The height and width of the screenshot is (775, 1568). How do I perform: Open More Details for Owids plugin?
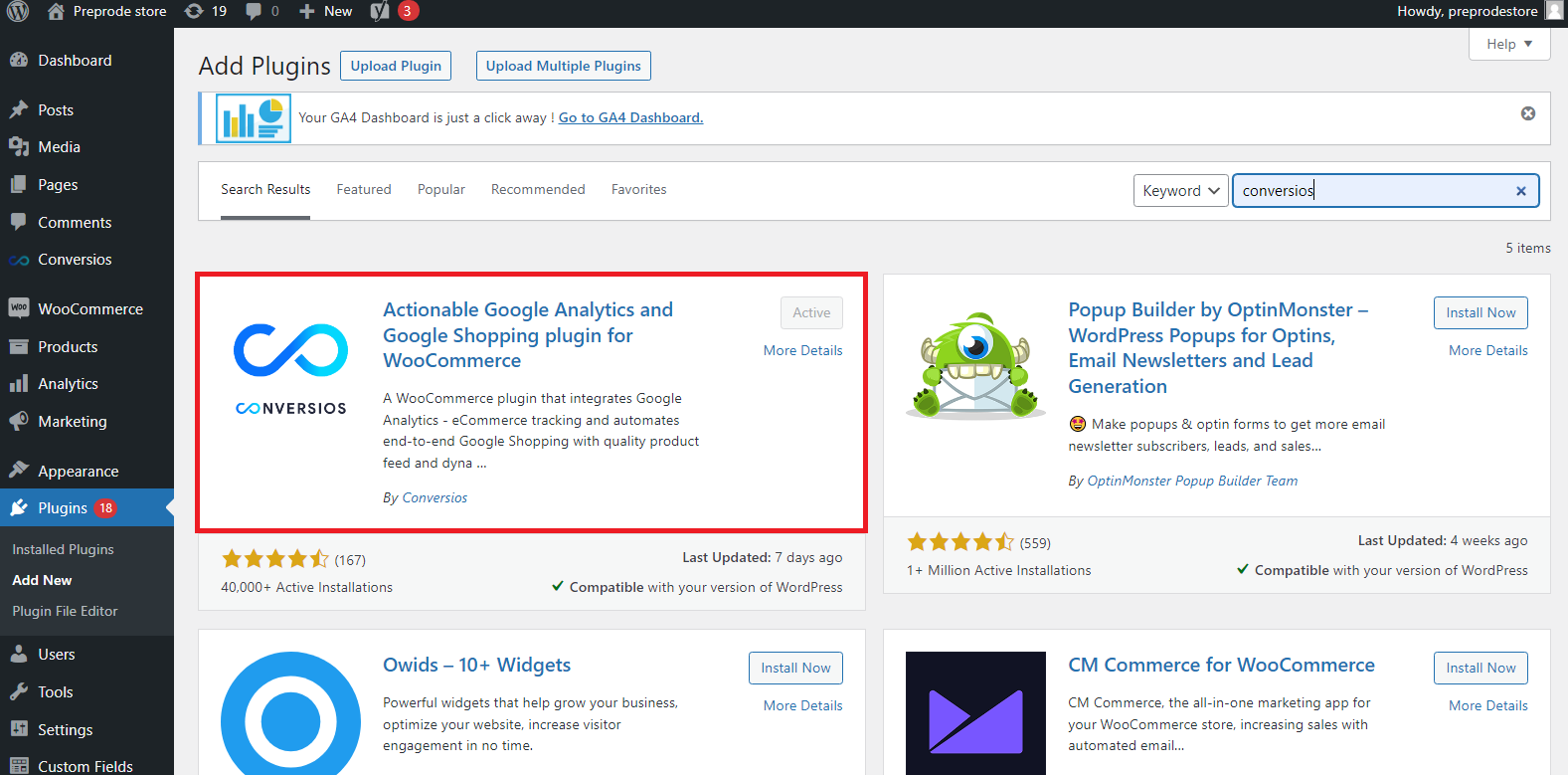point(803,705)
